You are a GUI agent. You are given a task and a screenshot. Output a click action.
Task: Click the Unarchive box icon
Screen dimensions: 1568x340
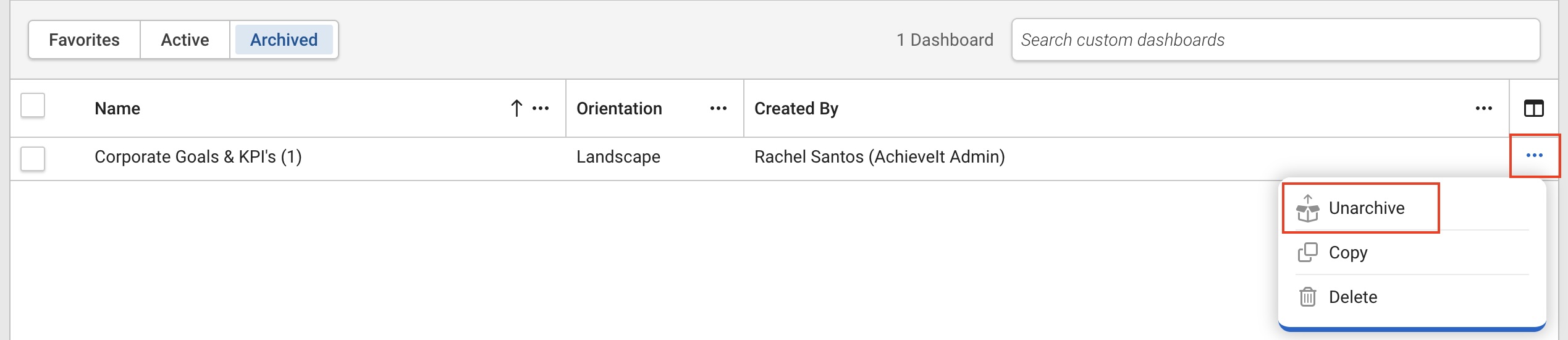click(x=1307, y=208)
